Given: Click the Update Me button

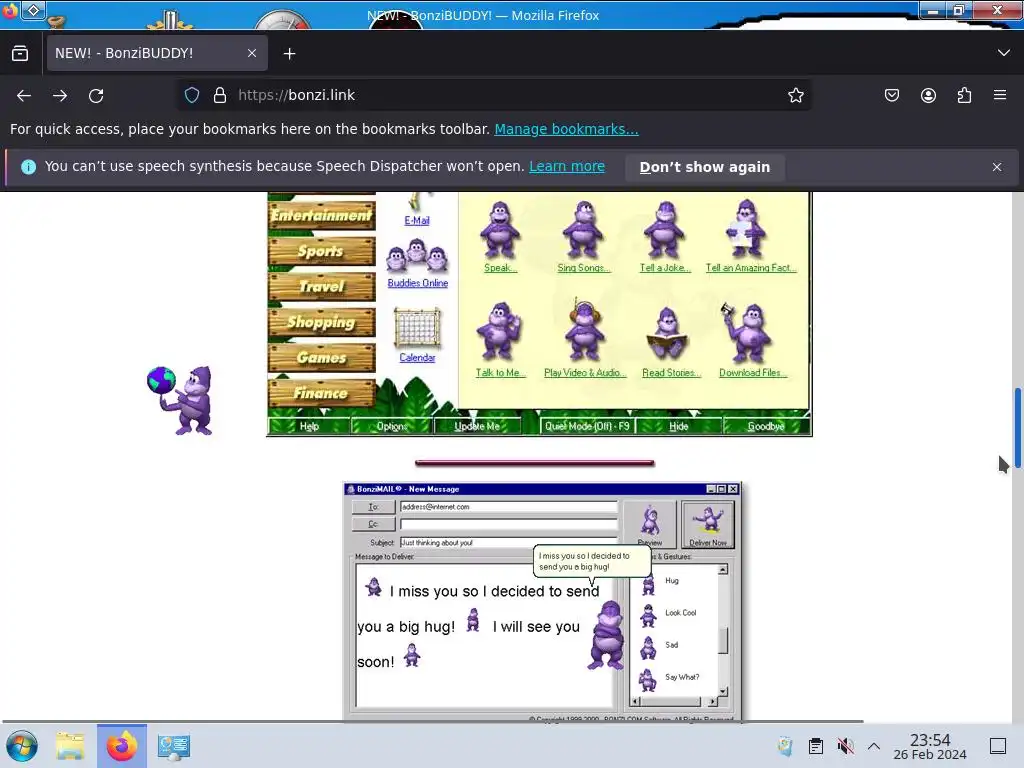Looking at the screenshot, I should click(477, 426).
